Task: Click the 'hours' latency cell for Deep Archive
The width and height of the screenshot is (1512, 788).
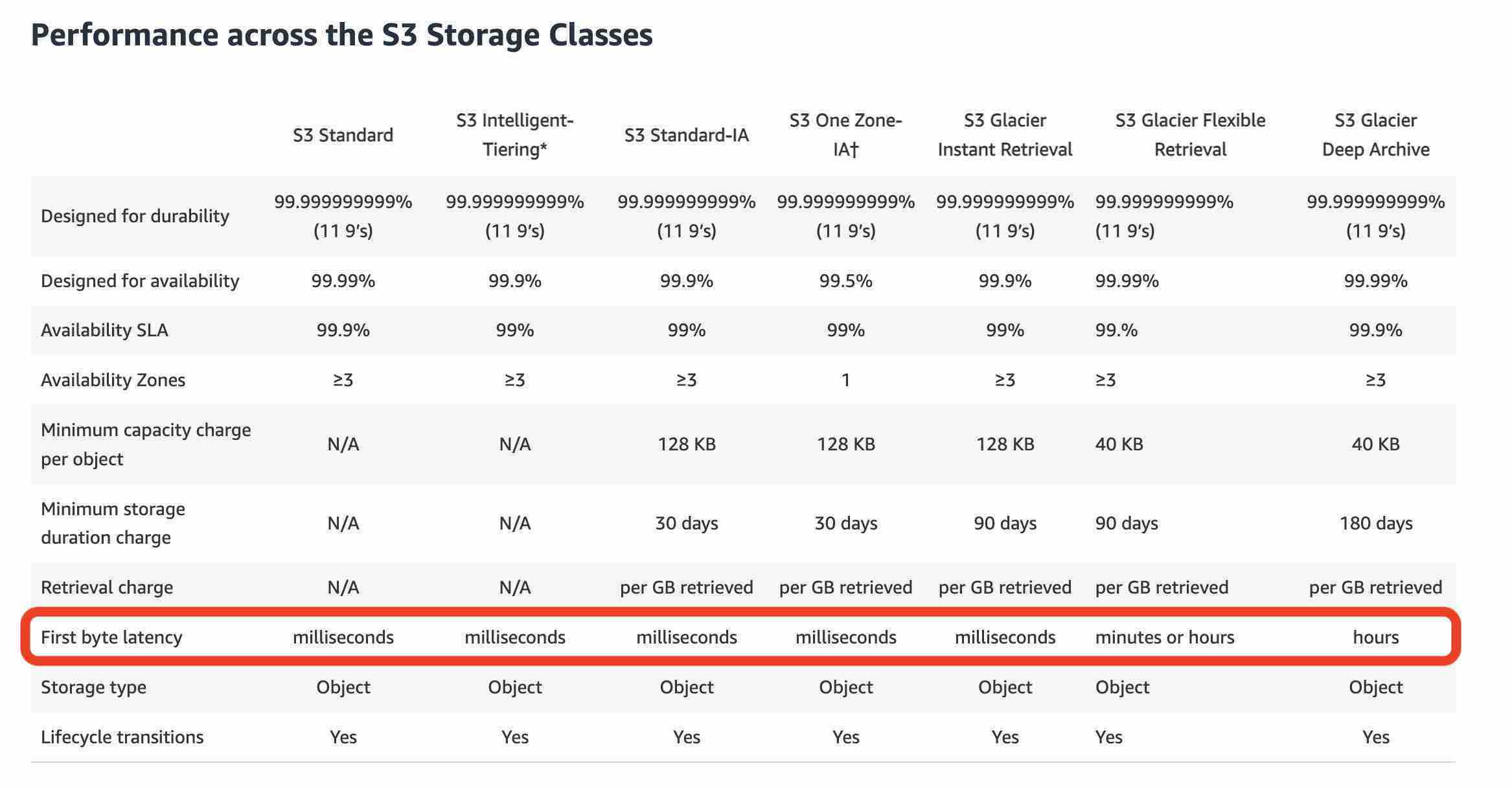Action: click(1375, 637)
